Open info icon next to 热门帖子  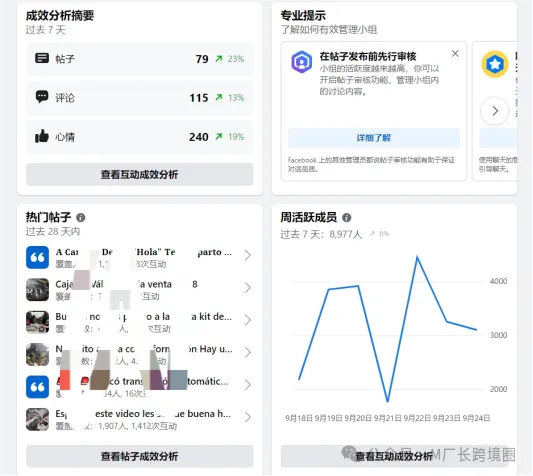(81, 217)
